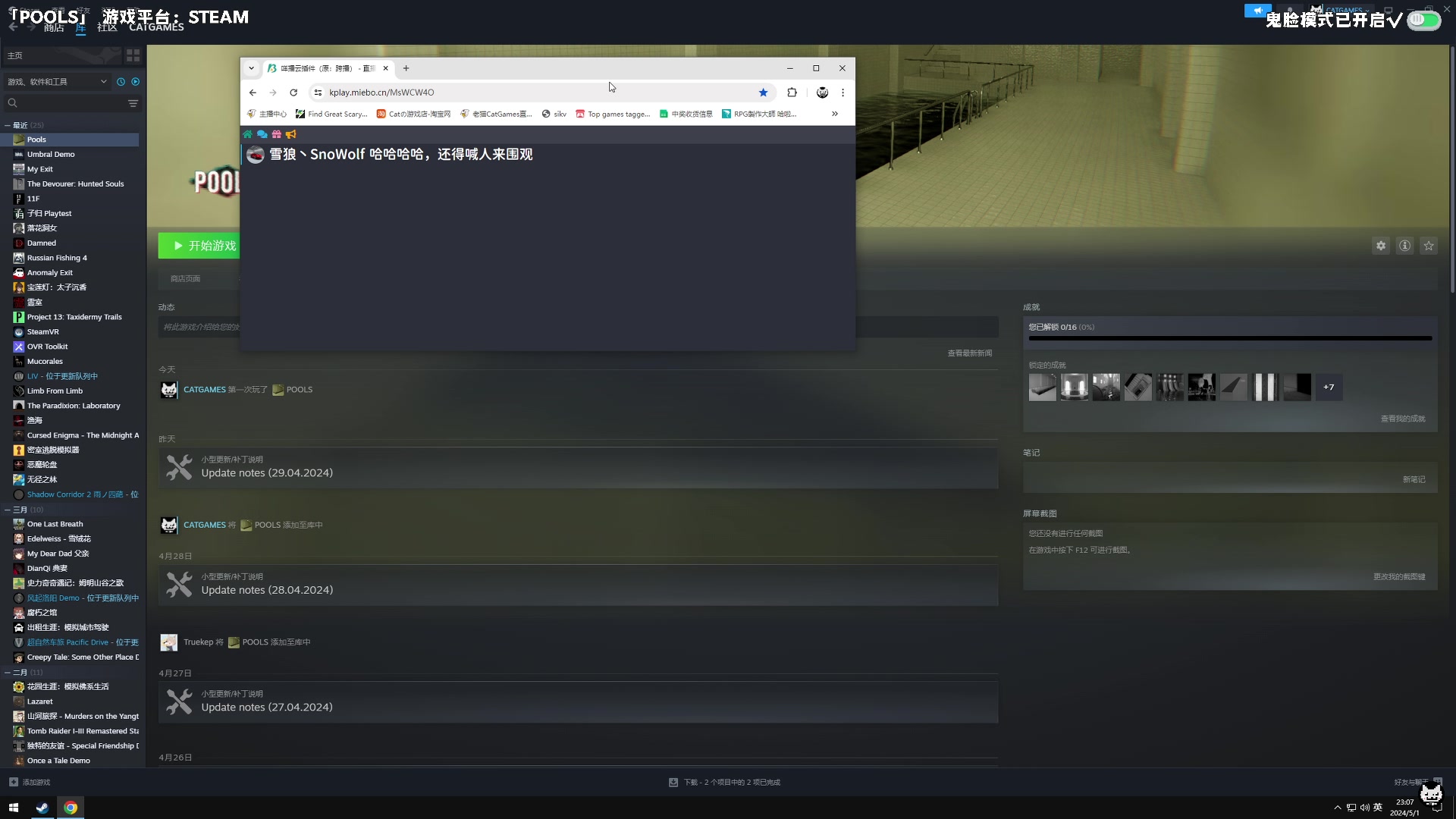Switch input language via 英 indicator
This screenshot has height=819, width=1456.
pyautogui.click(x=1378, y=807)
